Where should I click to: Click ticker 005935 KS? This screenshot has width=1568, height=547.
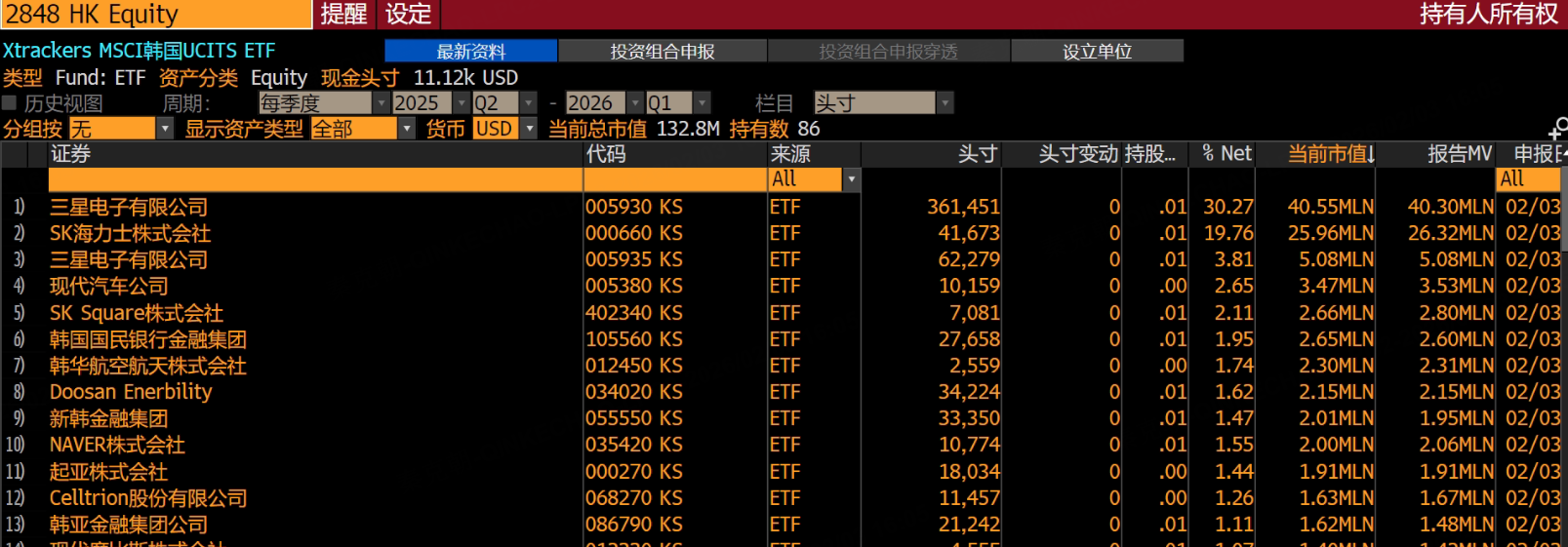(x=634, y=259)
